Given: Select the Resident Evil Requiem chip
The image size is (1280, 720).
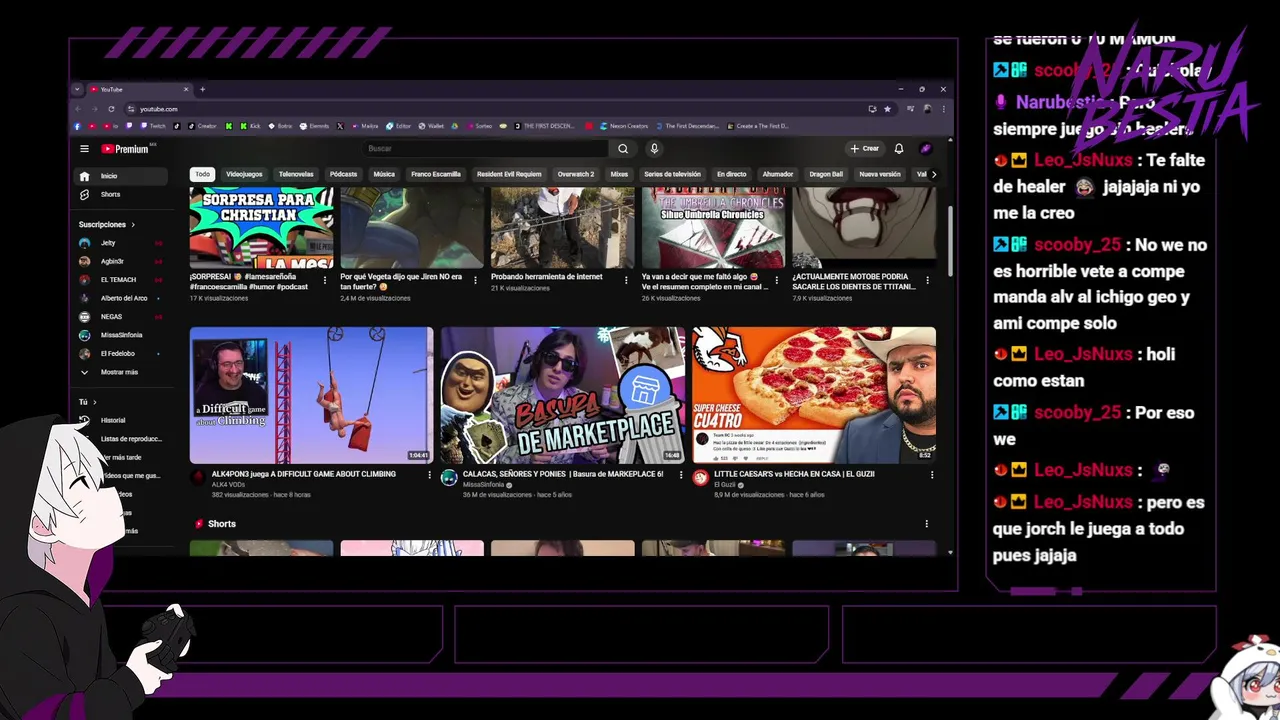Looking at the screenshot, I should coord(509,174).
